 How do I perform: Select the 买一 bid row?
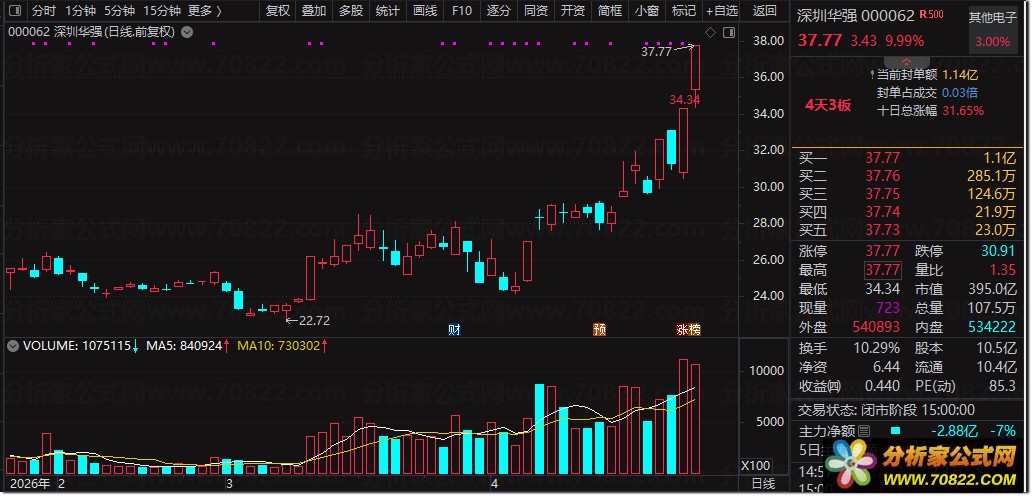point(907,158)
